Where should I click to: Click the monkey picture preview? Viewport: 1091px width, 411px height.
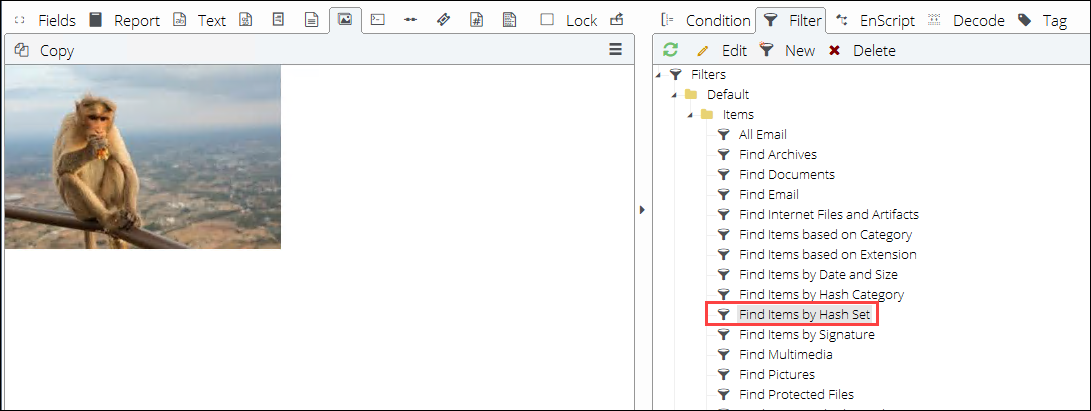point(143,157)
